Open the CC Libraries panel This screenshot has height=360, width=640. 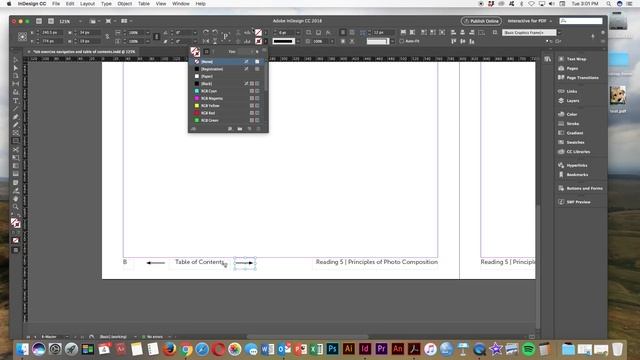[x=578, y=152]
